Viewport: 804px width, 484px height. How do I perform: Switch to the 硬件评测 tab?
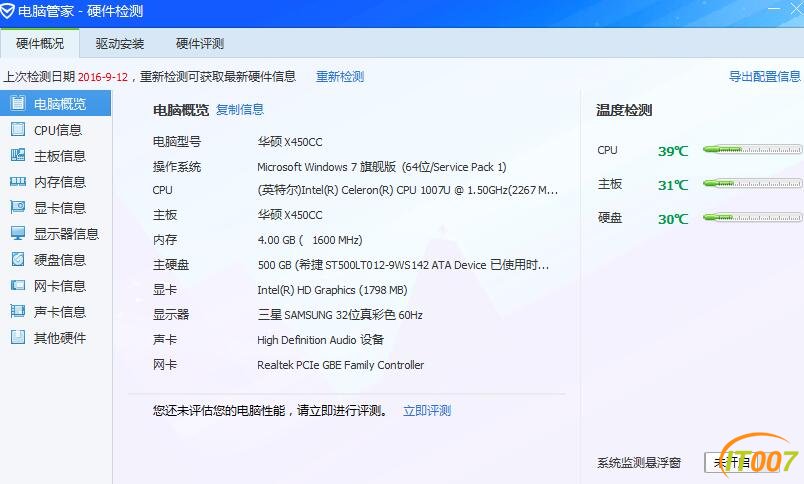click(x=199, y=44)
